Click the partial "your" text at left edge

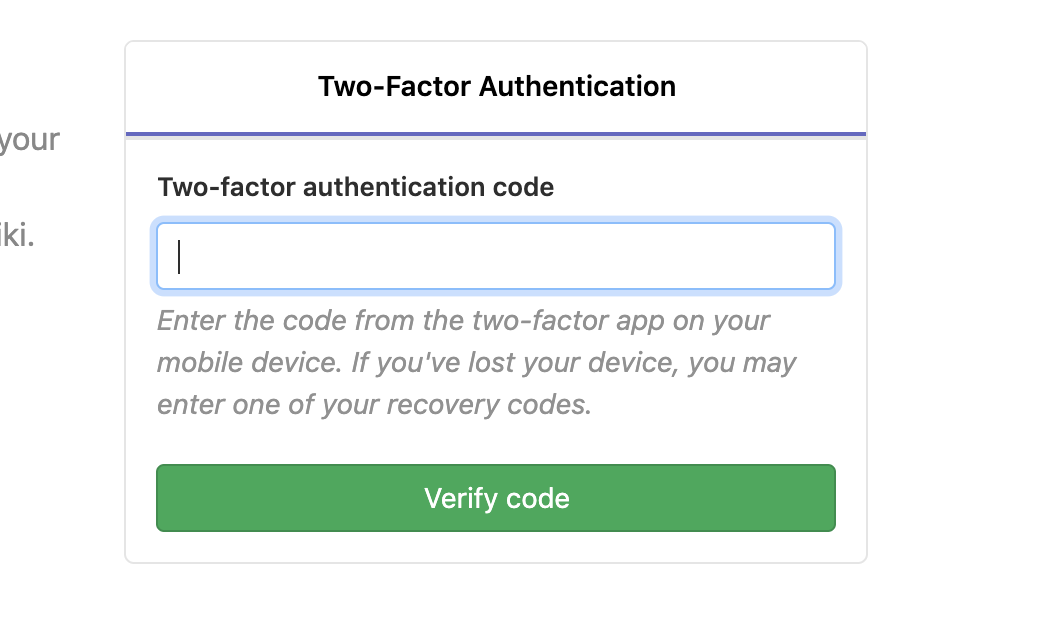pyautogui.click(x=30, y=139)
